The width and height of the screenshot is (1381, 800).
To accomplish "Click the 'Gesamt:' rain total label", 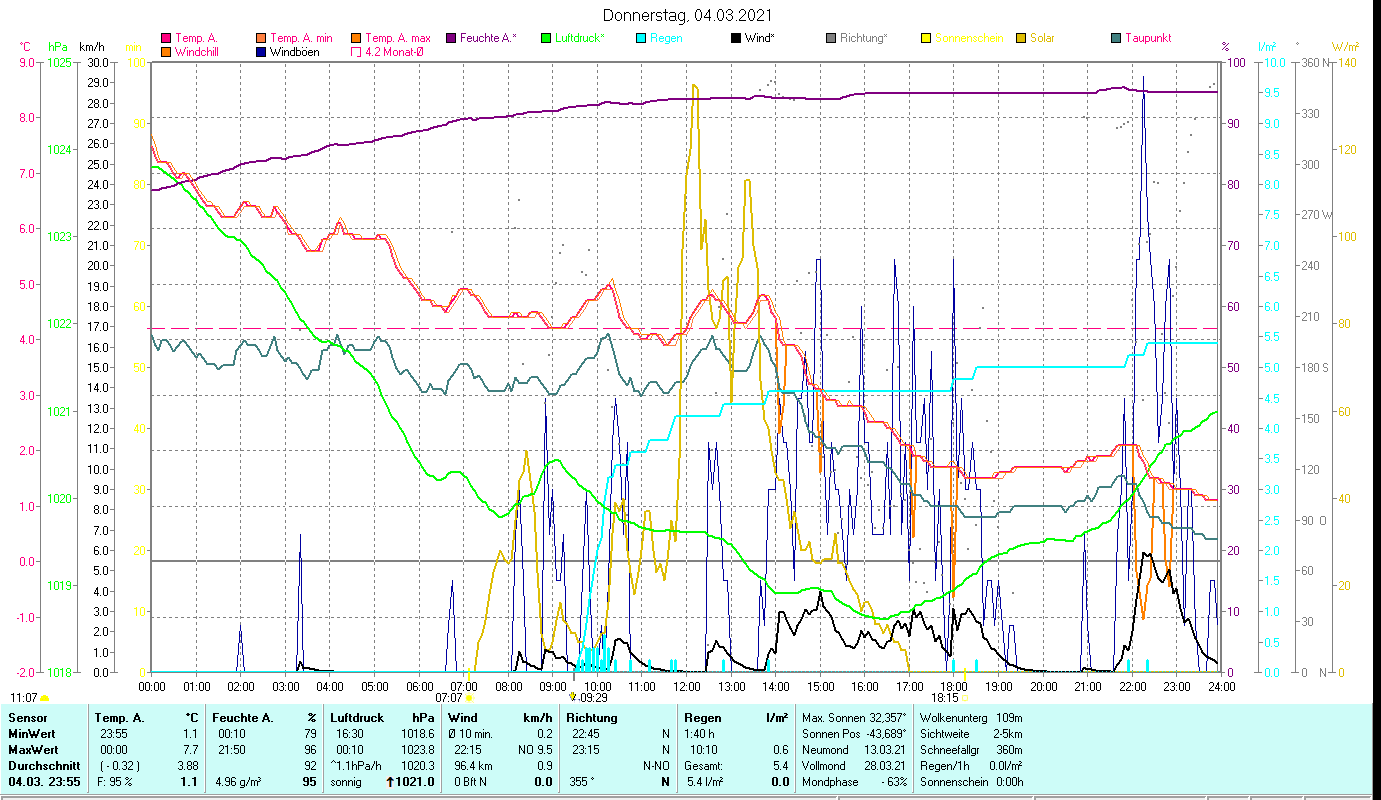I will click(x=704, y=766).
